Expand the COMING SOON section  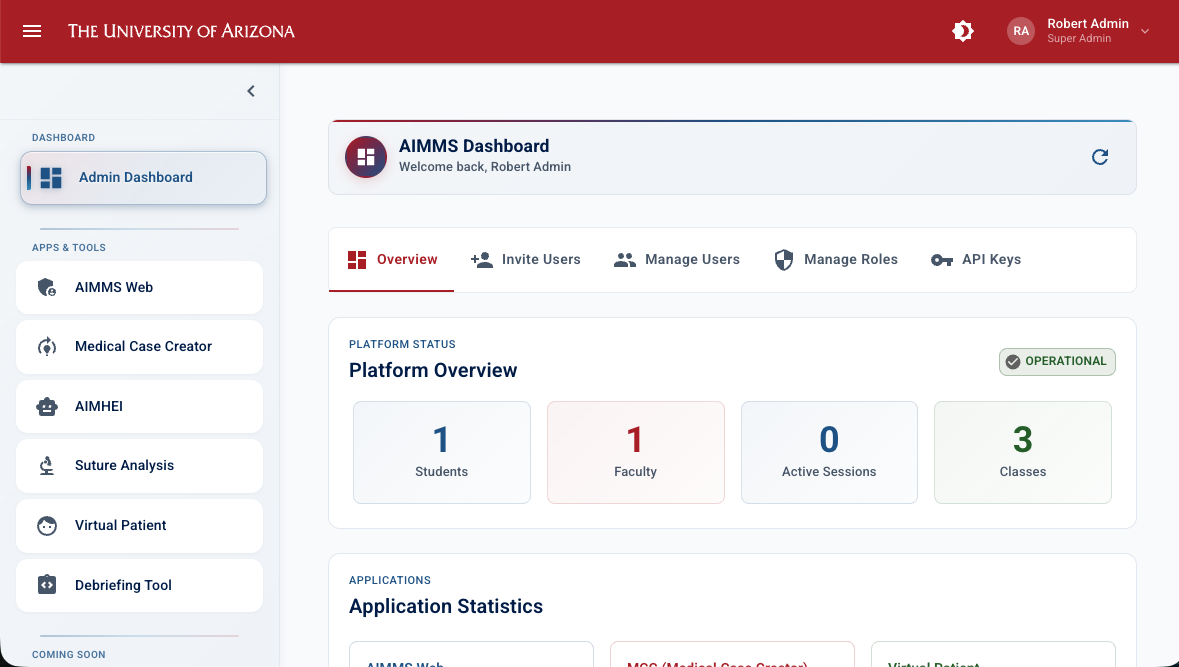point(69,655)
